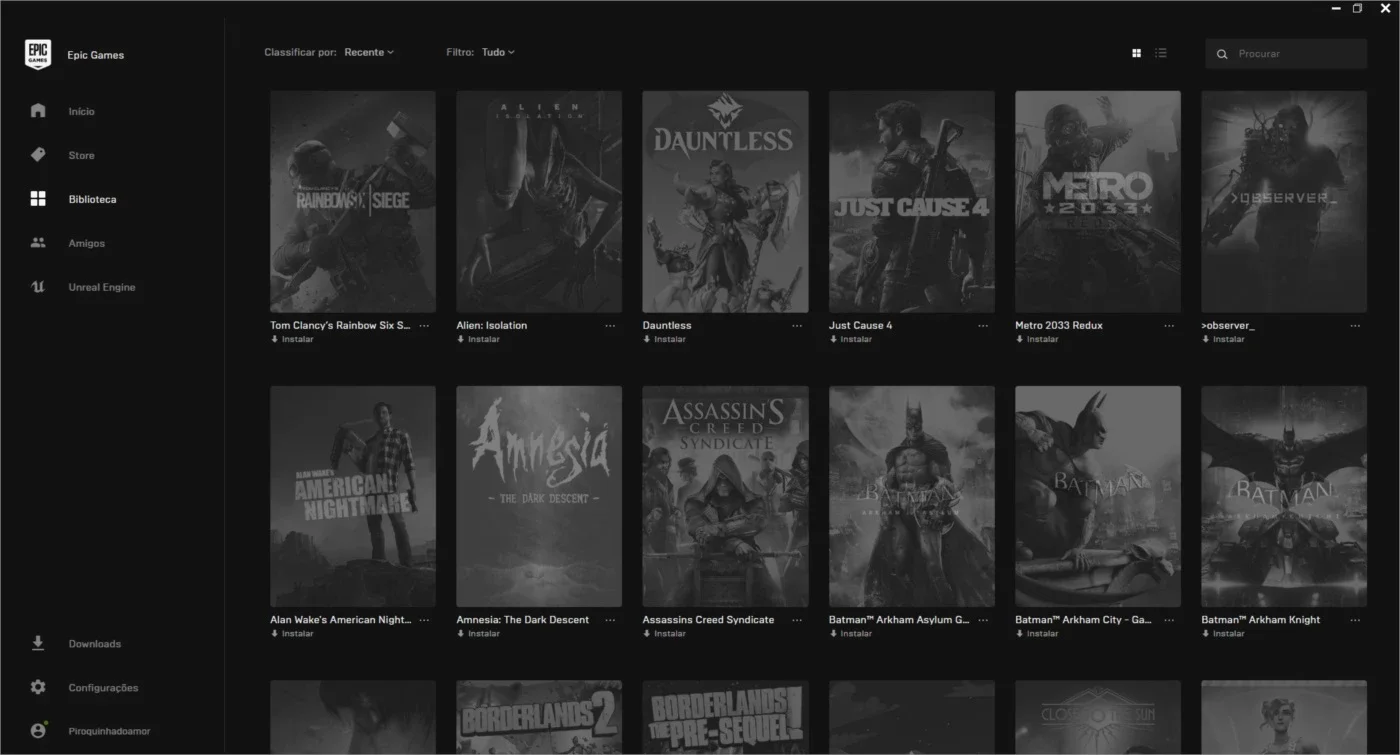Select the Biblioteca grid icon
The width and height of the screenshot is (1400, 755).
click(x=38, y=199)
